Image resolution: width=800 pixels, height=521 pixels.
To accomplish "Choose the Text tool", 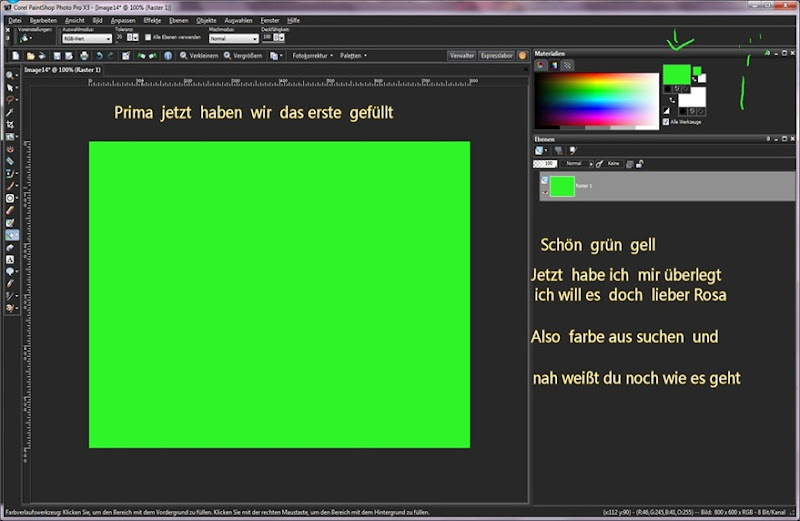I will pos(10,259).
